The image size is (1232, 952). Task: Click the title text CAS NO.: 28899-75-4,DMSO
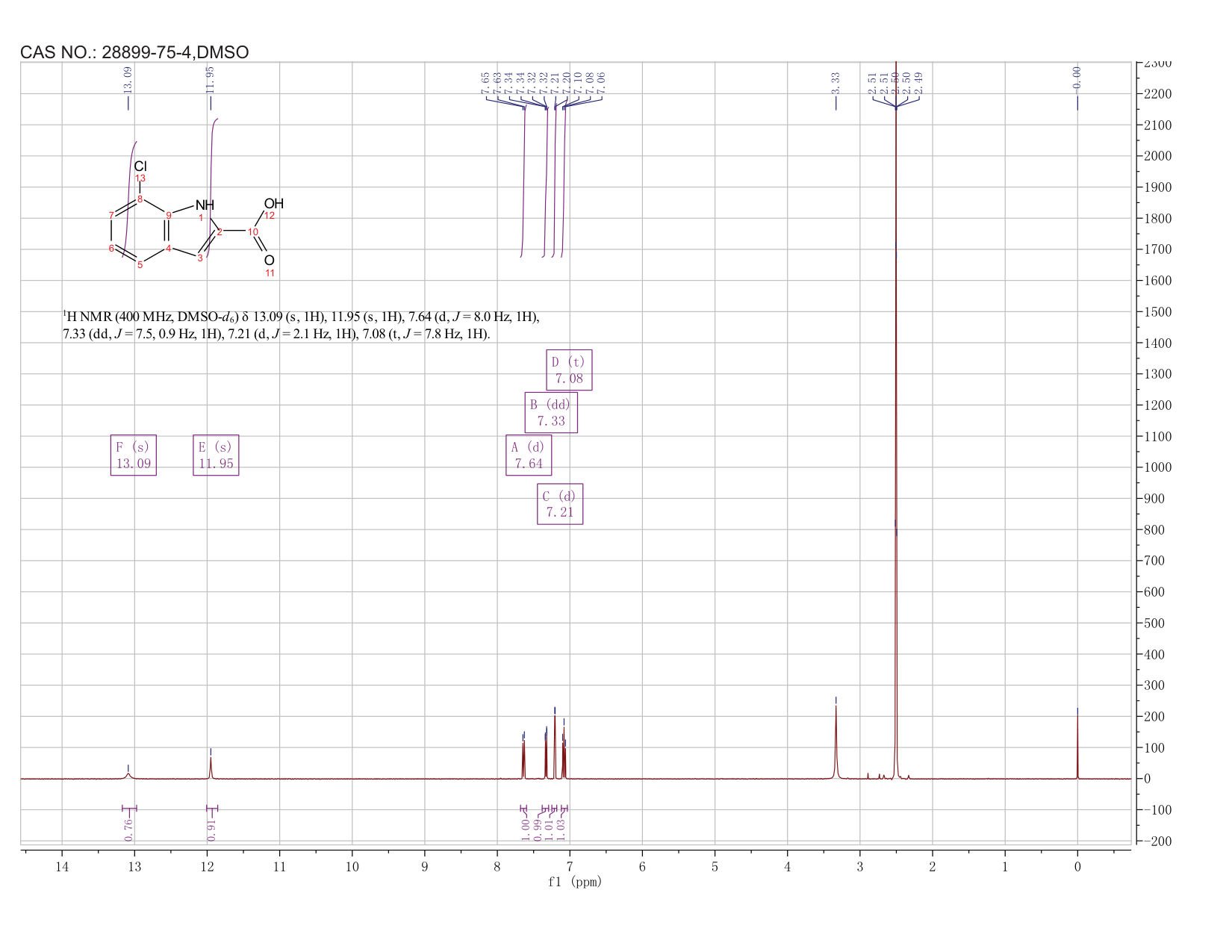134,52
